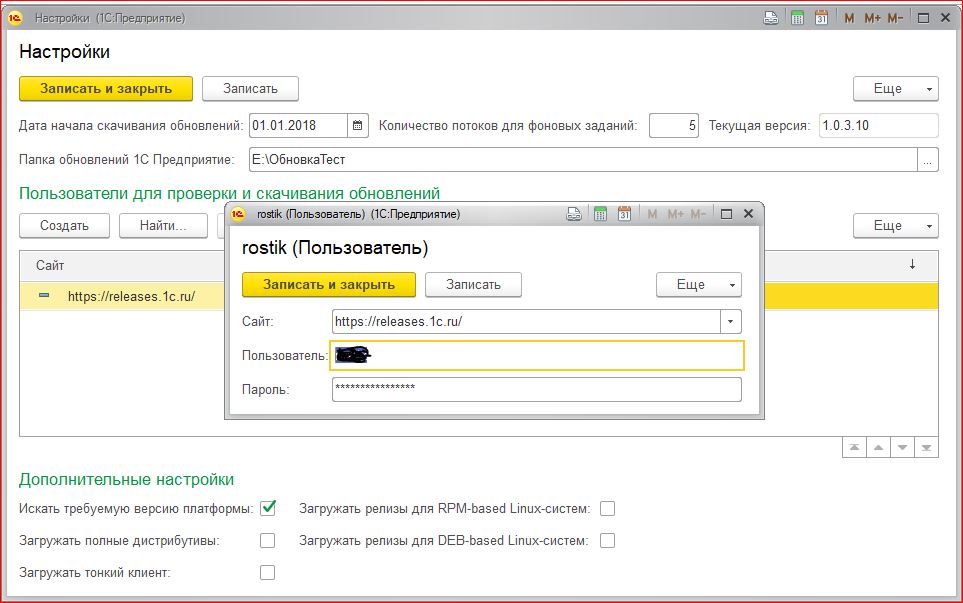Viewport: 963px width, 603px height.
Task: Select the https://releases.1c.ru/ row in list
Action: [x=131, y=296]
